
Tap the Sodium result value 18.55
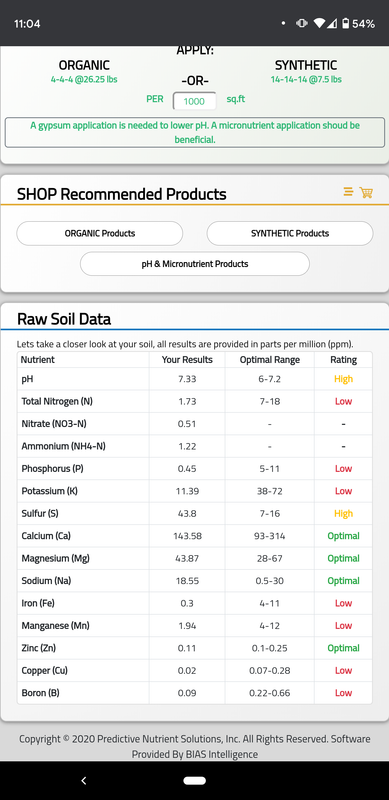click(187, 581)
